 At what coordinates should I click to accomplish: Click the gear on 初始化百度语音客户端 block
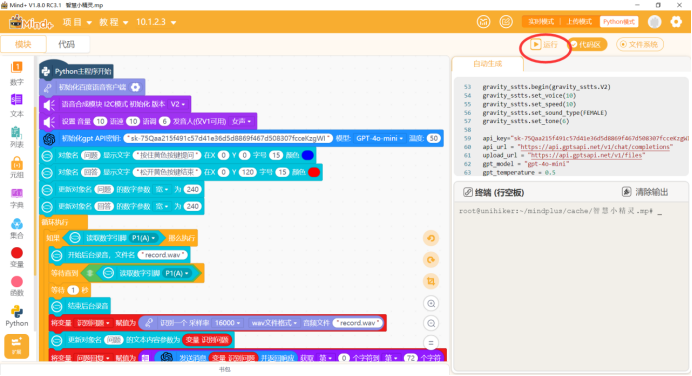click(135, 87)
